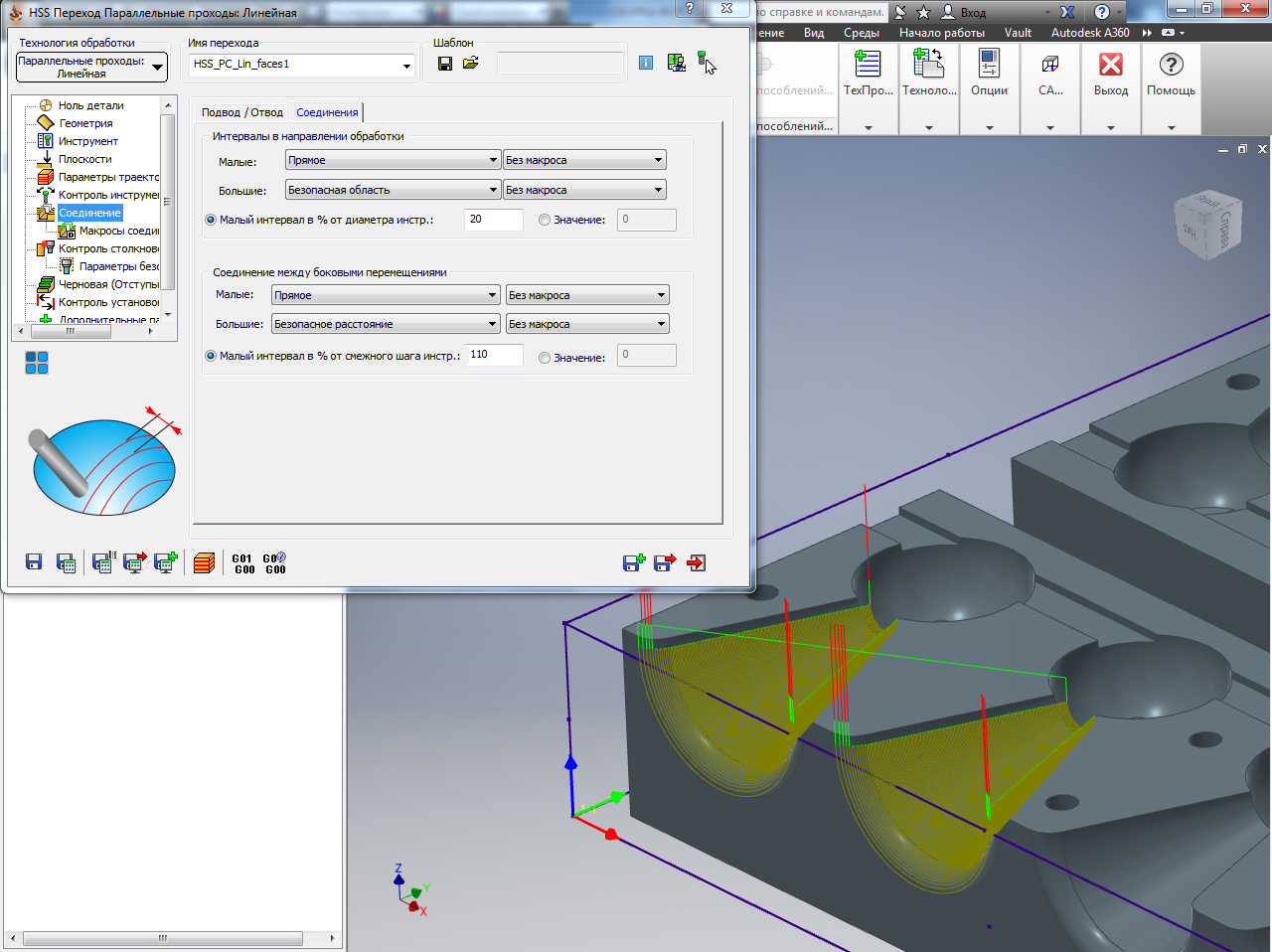Switch to the Соединения tab
This screenshot has height=952, width=1272.
pos(327,112)
